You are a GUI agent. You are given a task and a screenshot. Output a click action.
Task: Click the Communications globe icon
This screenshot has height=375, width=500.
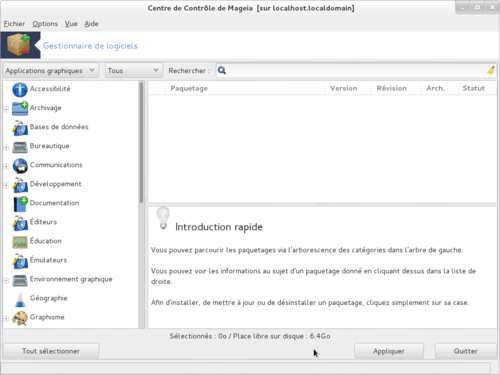pyautogui.click(x=20, y=166)
